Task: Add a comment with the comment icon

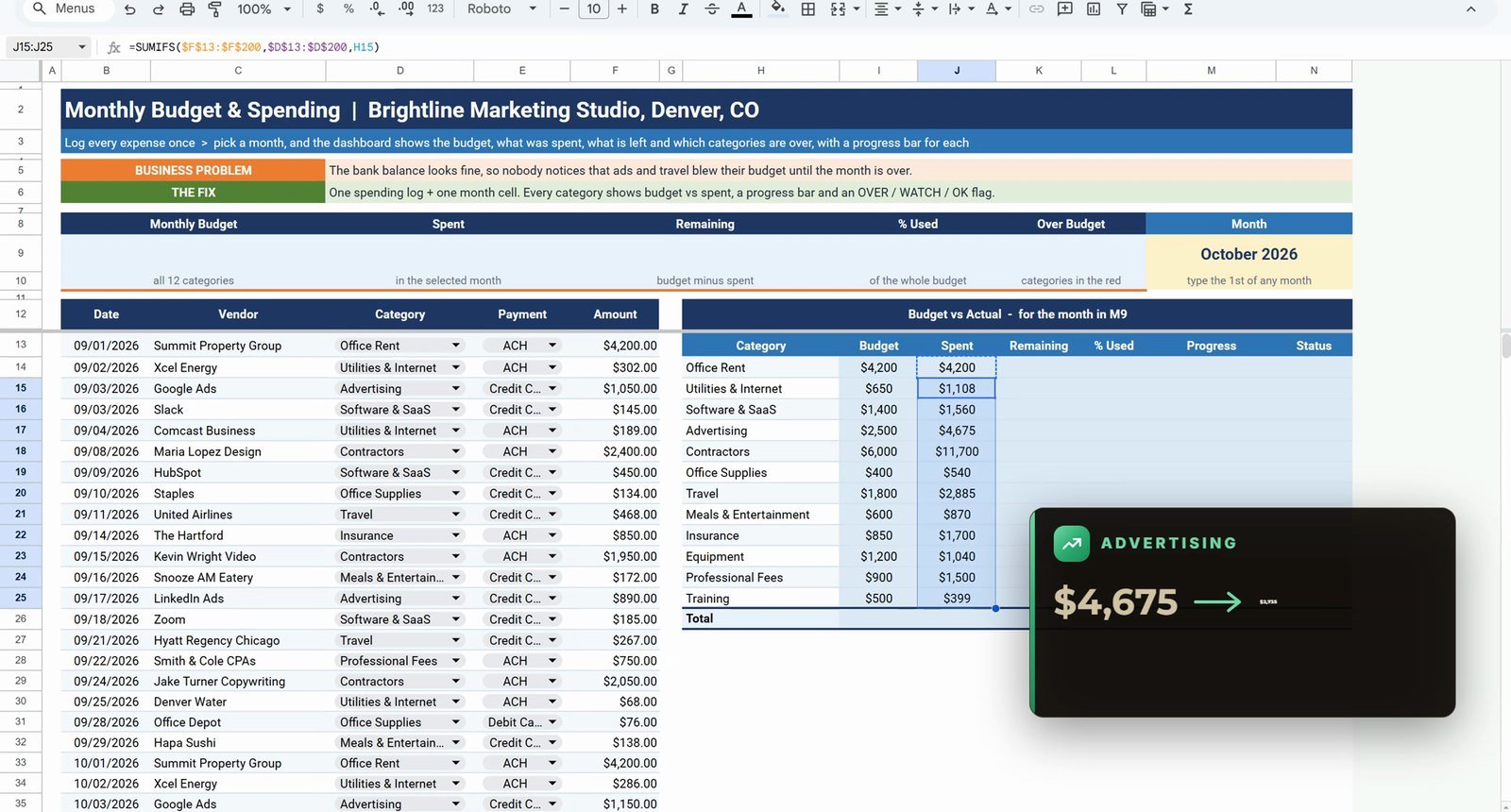Action: [1065, 9]
